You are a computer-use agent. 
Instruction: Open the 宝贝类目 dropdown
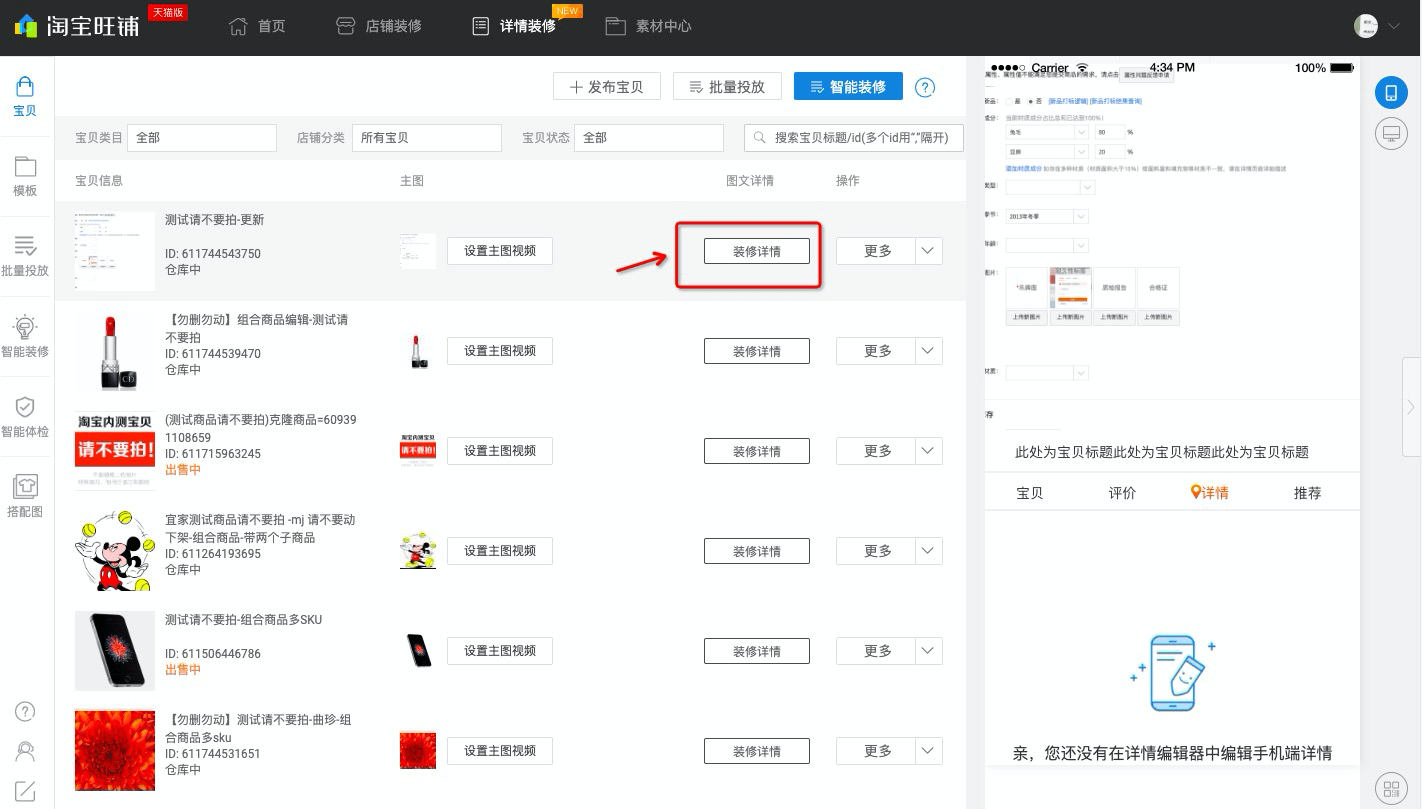201,138
